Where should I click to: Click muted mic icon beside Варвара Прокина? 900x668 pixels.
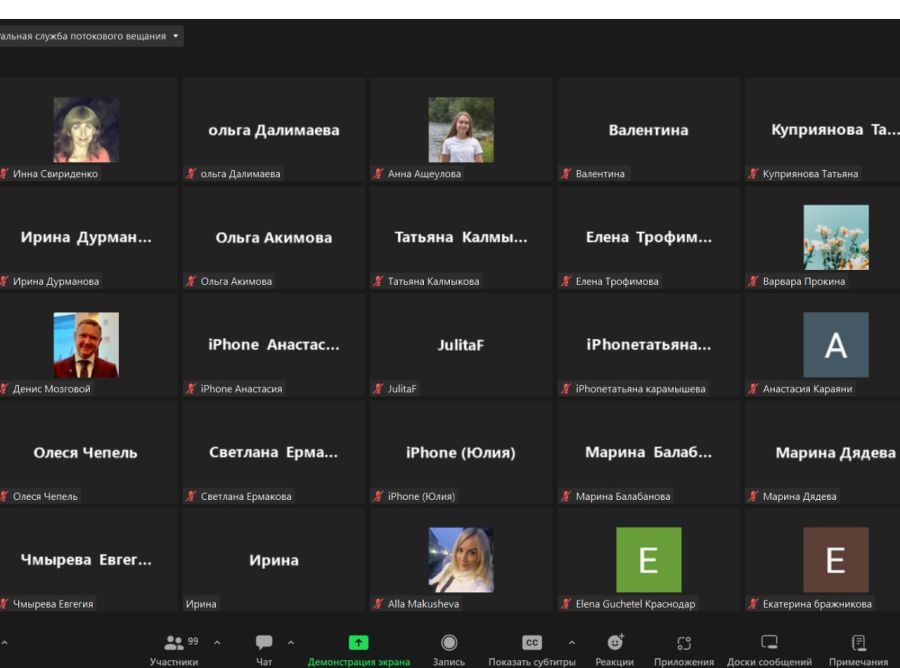753,281
